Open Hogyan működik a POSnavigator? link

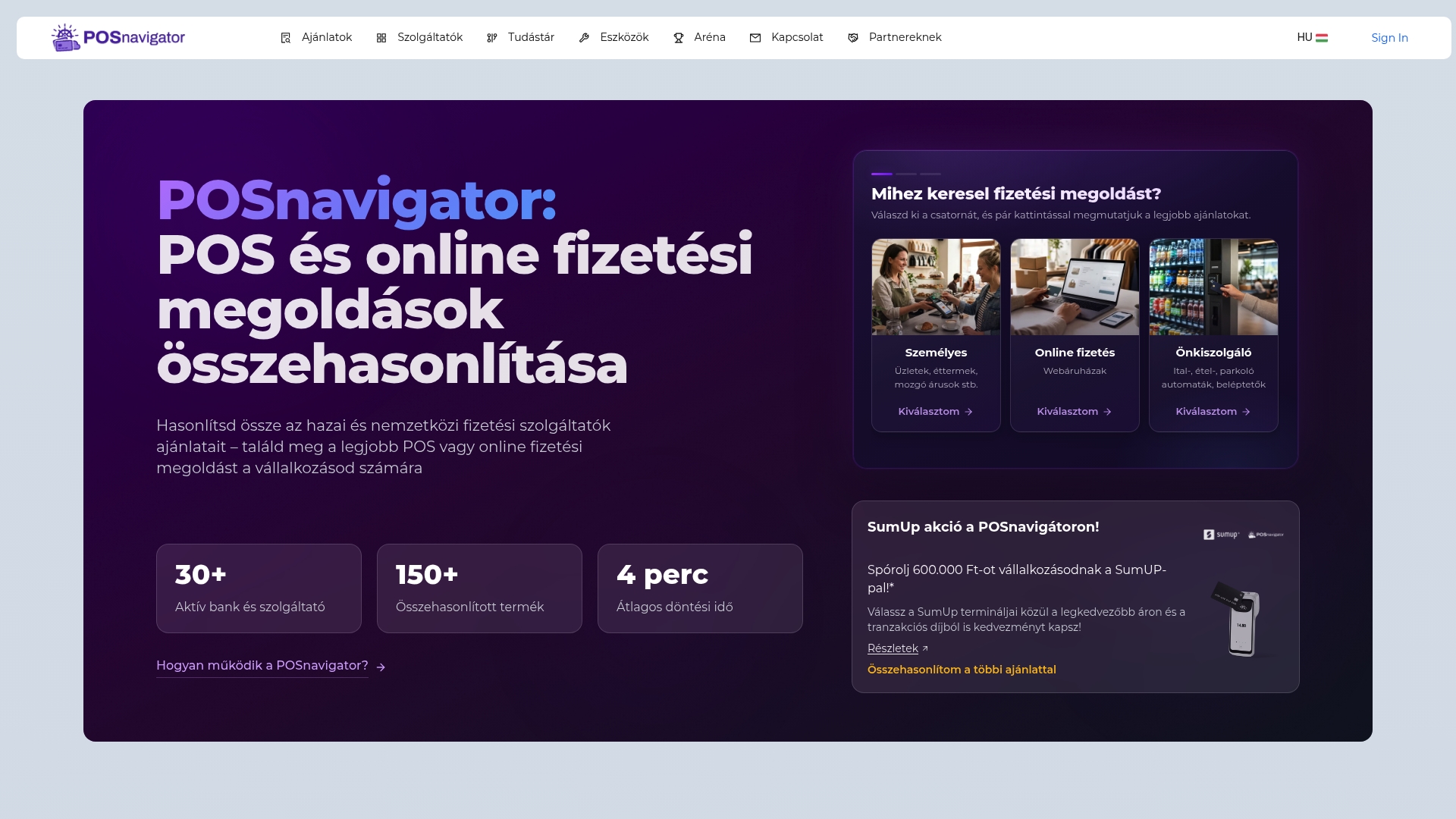click(x=262, y=666)
